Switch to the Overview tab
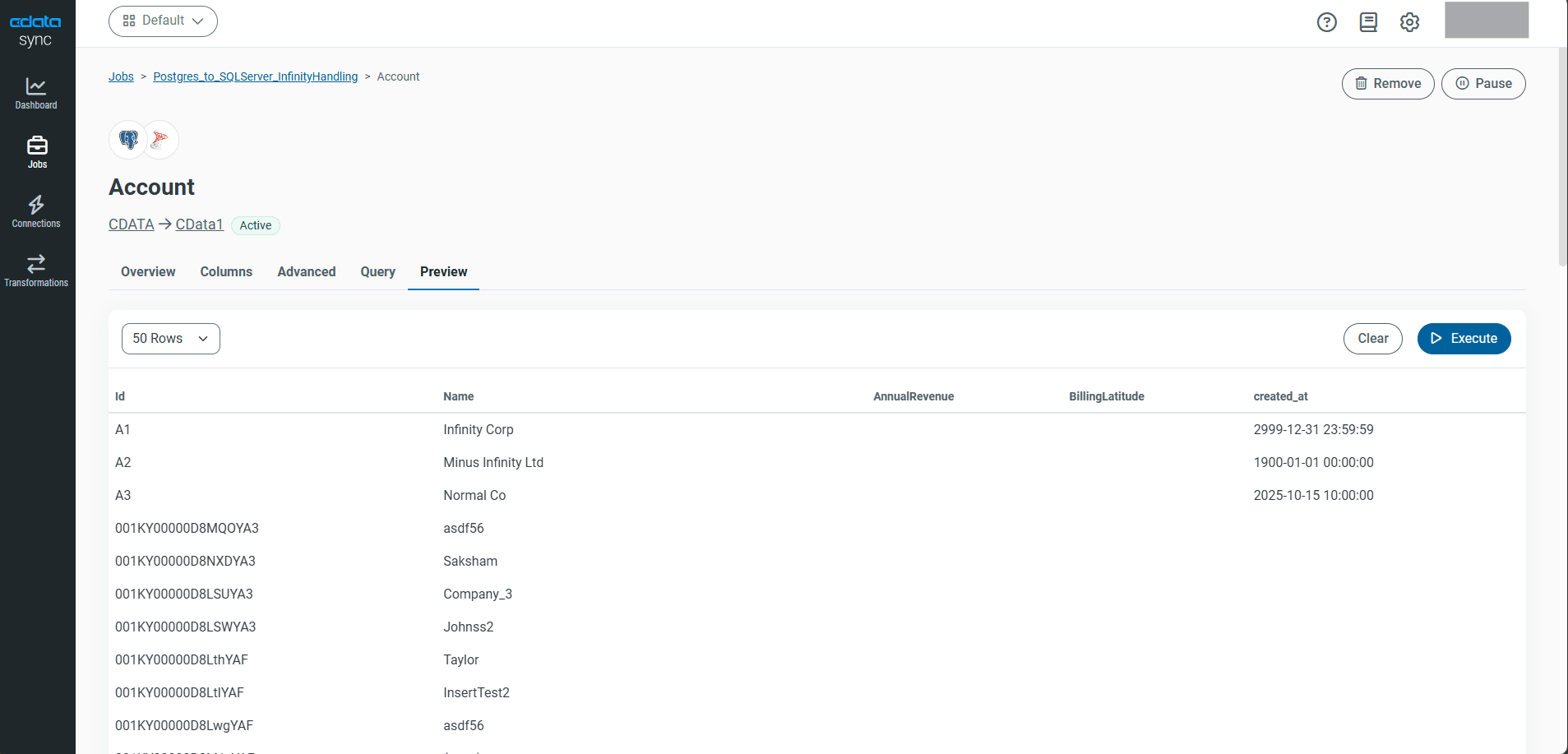Screen dimensions: 1568x754 tap(148, 272)
